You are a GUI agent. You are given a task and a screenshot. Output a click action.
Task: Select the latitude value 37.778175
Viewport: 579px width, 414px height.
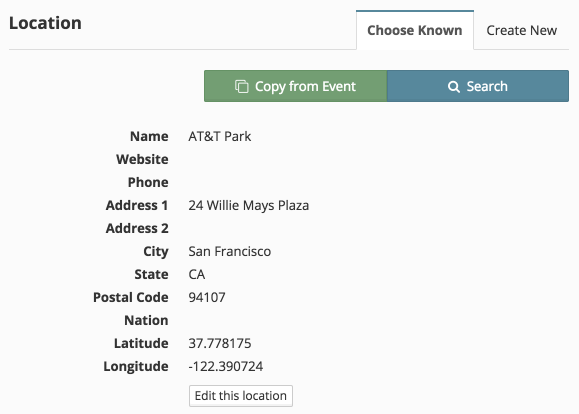[220, 343]
